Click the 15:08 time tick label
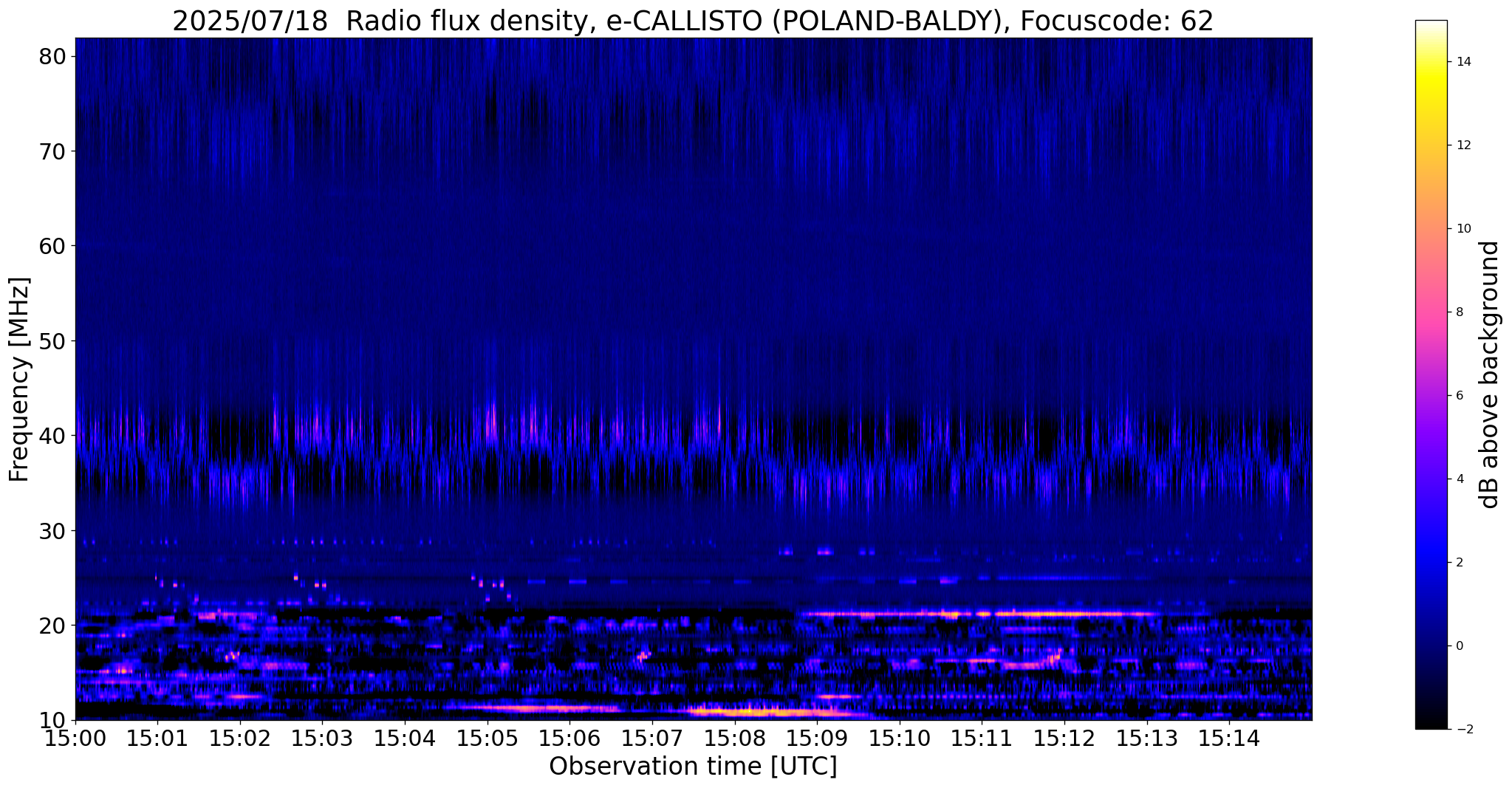This screenshot has width=1512, height=788. click(x=734, y=738)
